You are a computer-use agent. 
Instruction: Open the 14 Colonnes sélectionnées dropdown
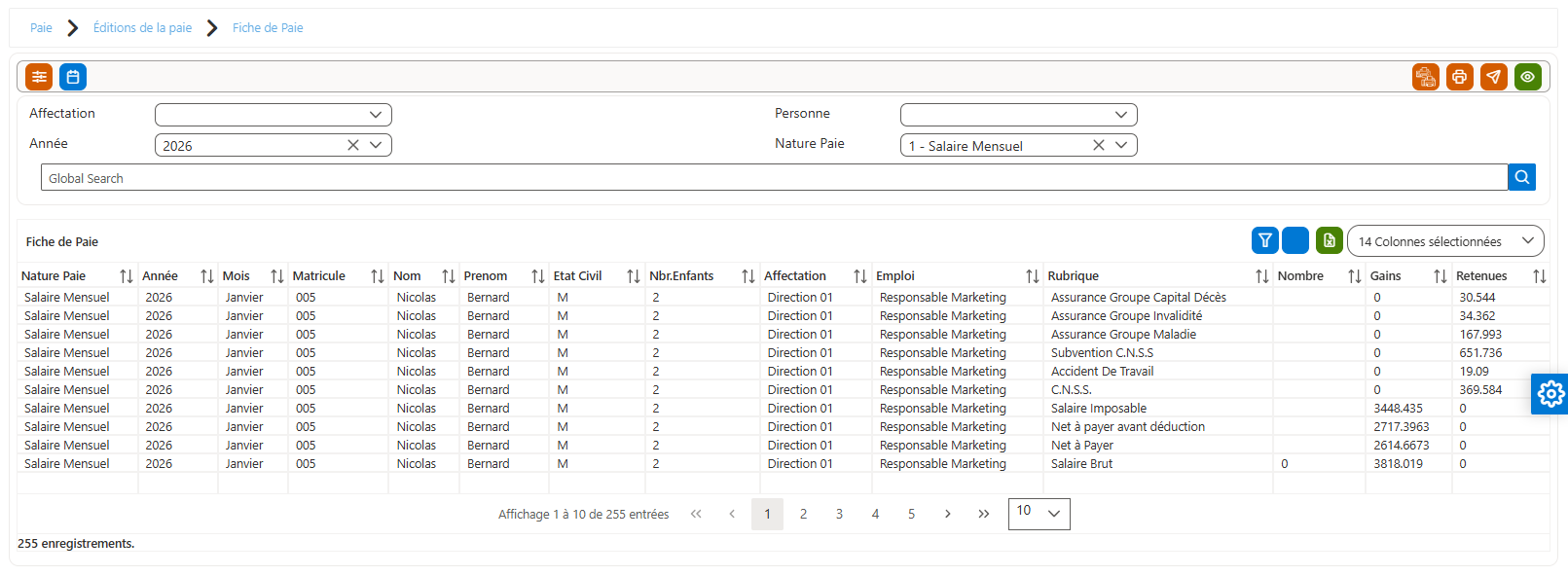point(1445,241)
